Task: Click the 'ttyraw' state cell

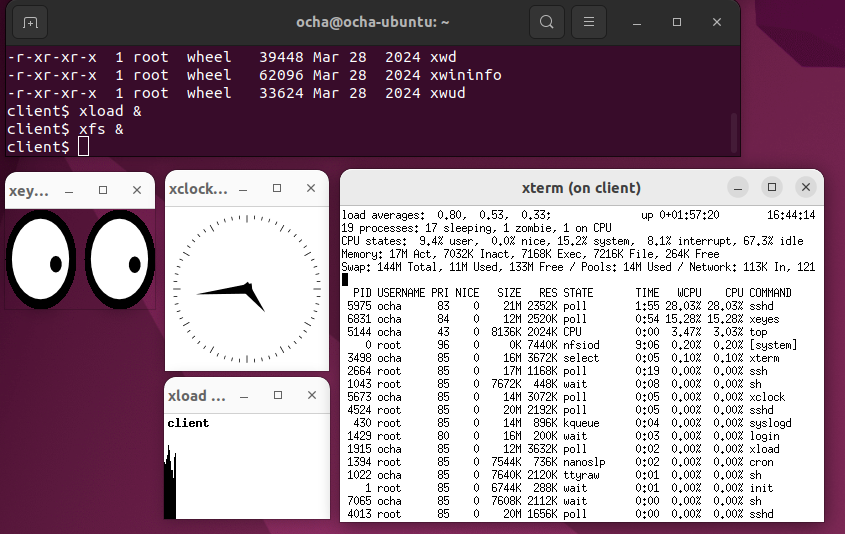Action: point(581,475)
